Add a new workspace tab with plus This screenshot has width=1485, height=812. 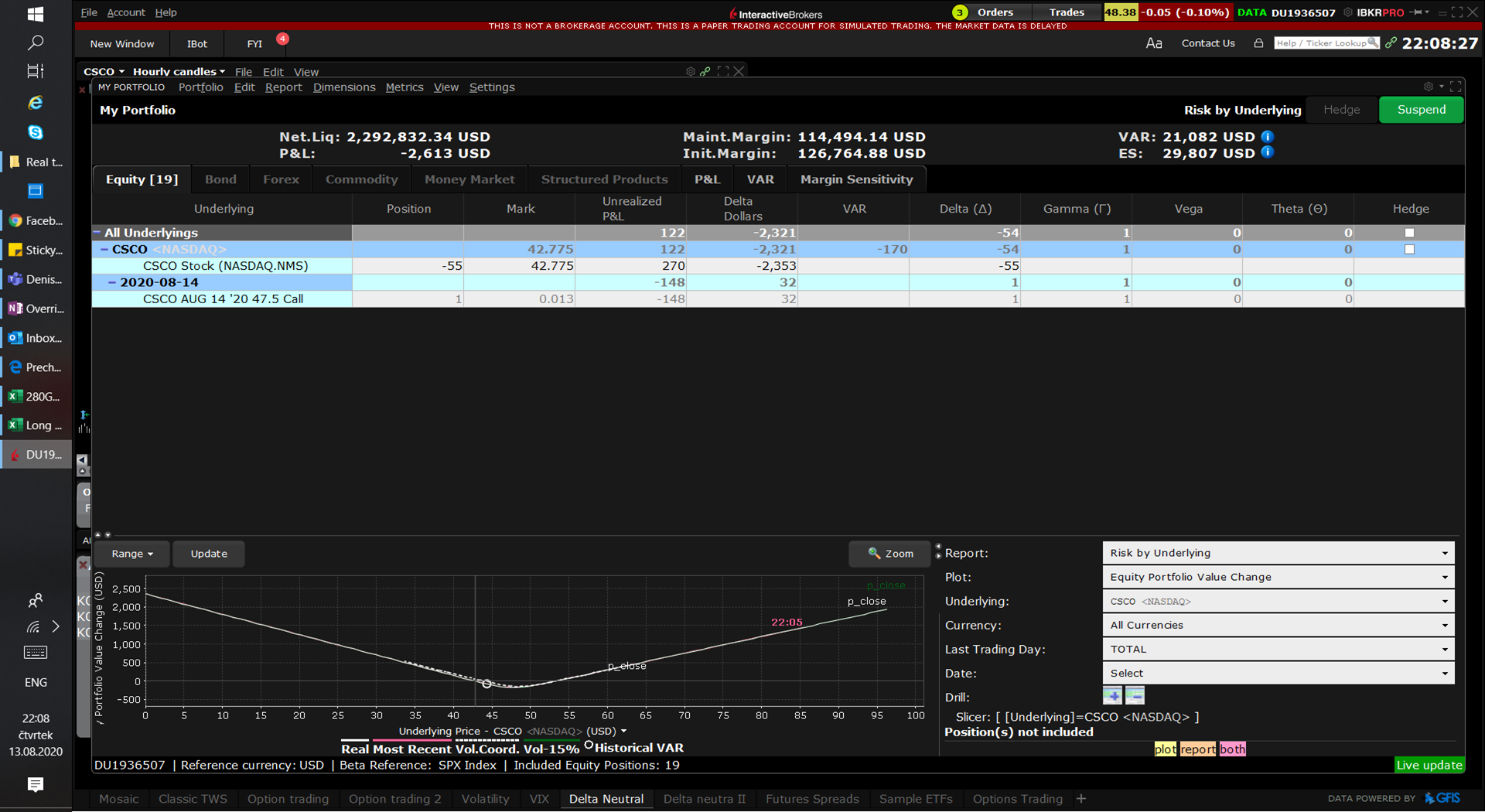1081,799
